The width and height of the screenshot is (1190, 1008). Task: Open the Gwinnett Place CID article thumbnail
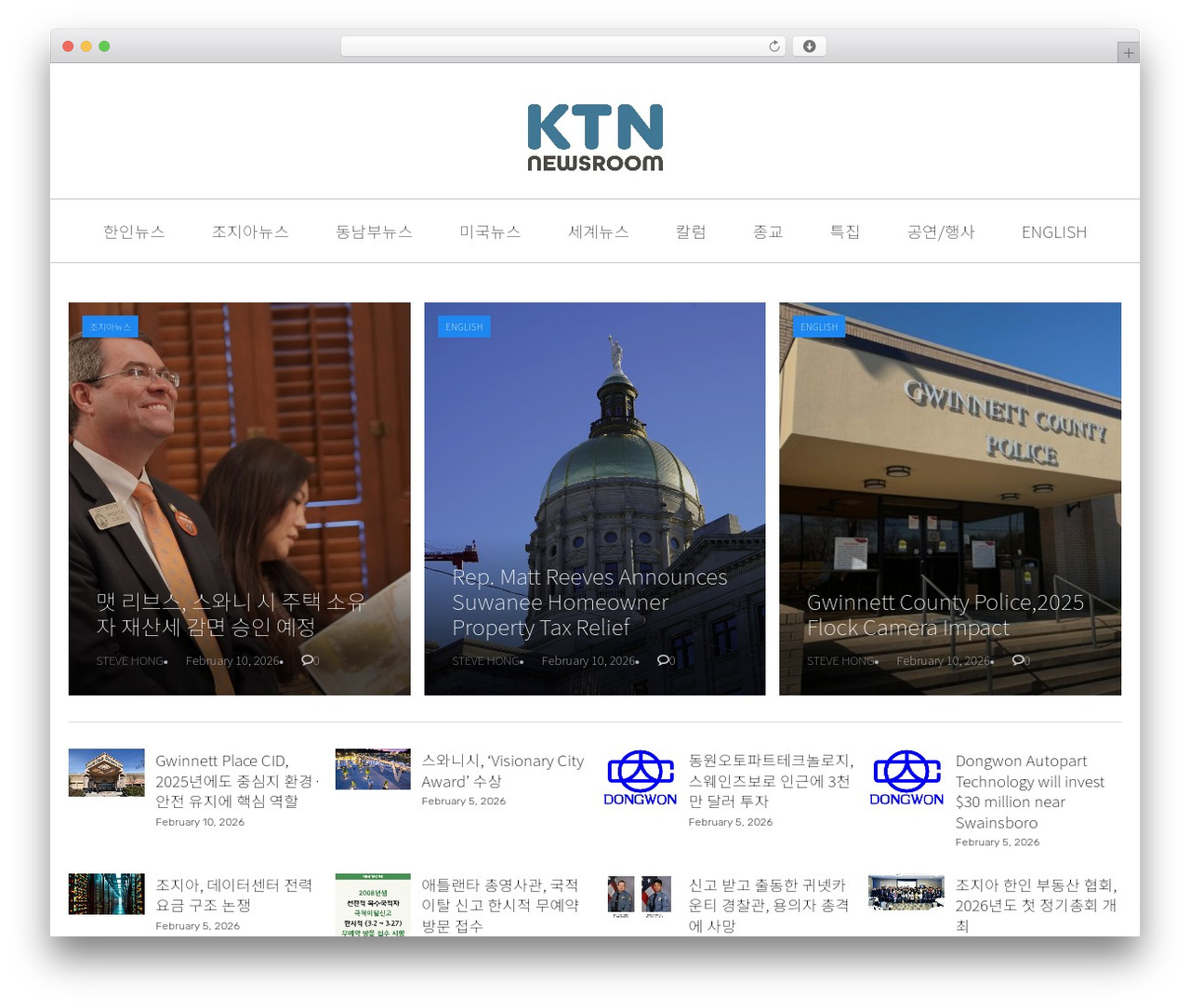click(x=107, y=773)
